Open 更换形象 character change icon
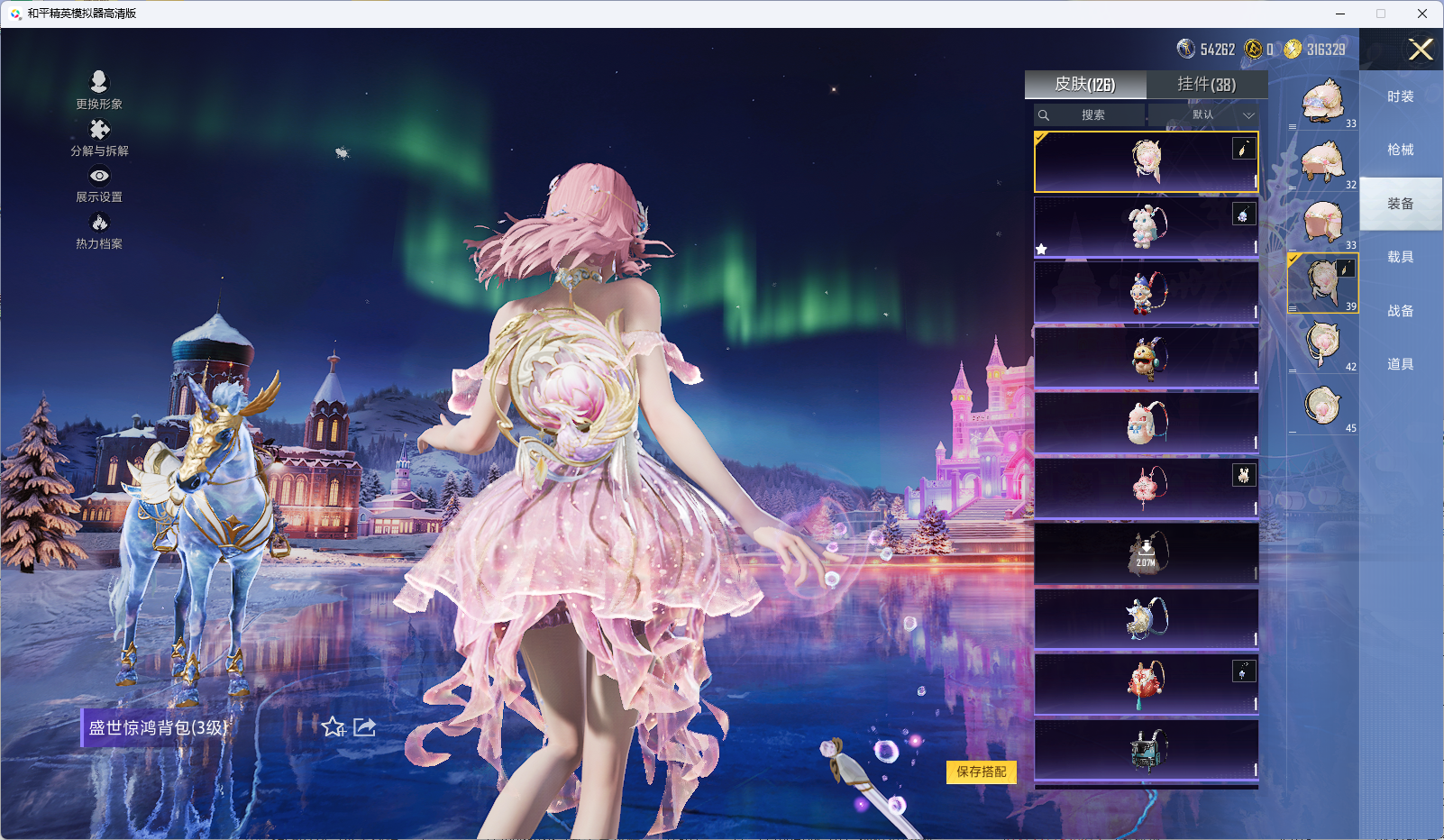1444x840 pixels. coord(99,82)
